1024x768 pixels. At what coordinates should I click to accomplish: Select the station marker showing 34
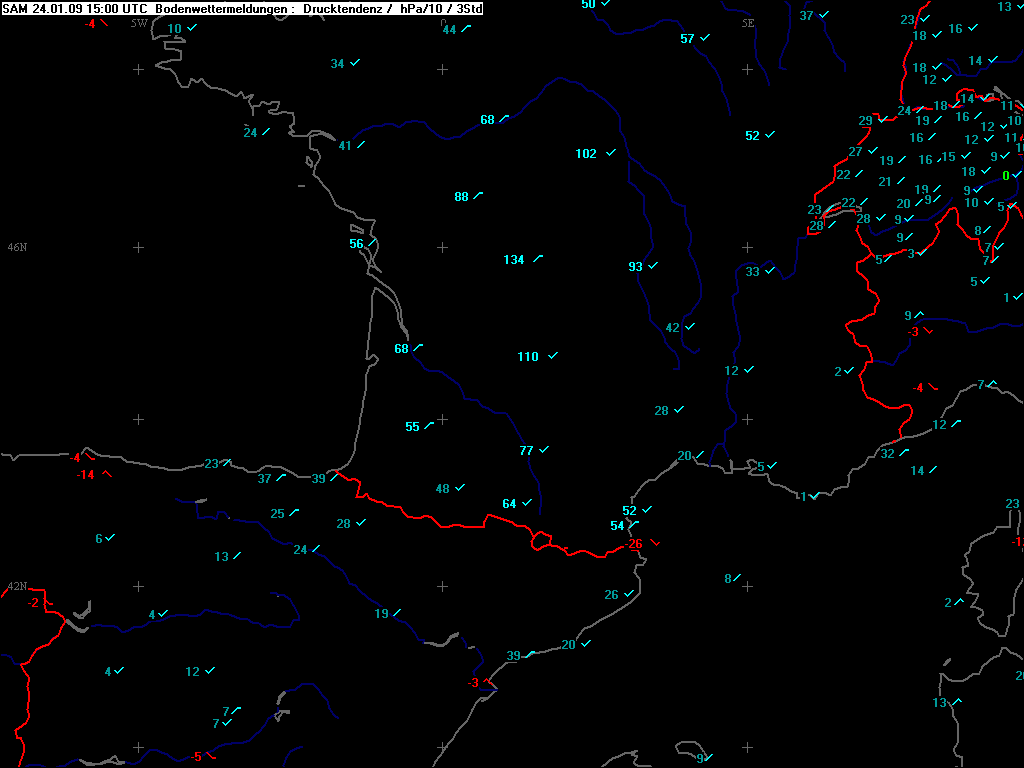click(338, 64)
